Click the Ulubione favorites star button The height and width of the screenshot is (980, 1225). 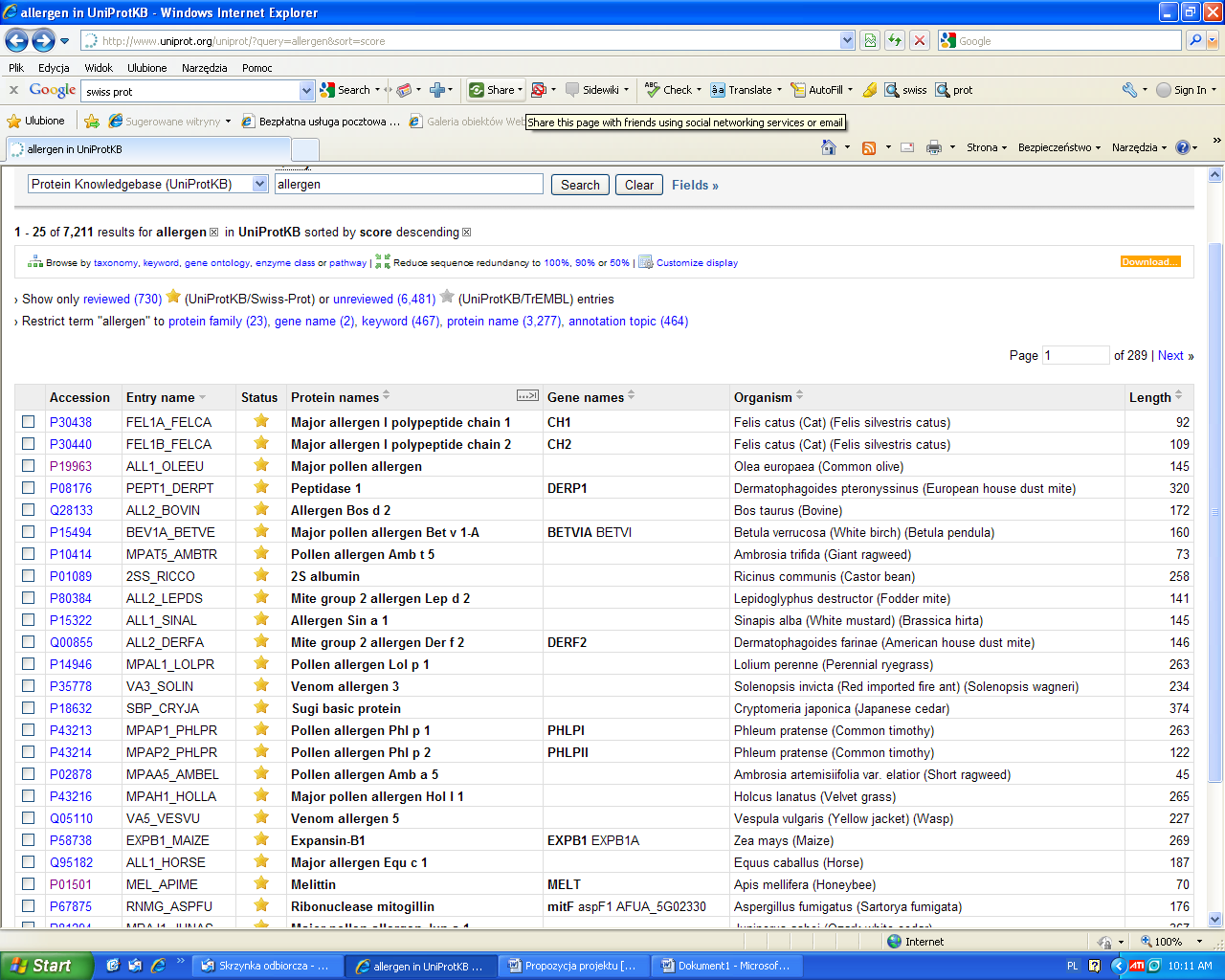pos(36,121)
